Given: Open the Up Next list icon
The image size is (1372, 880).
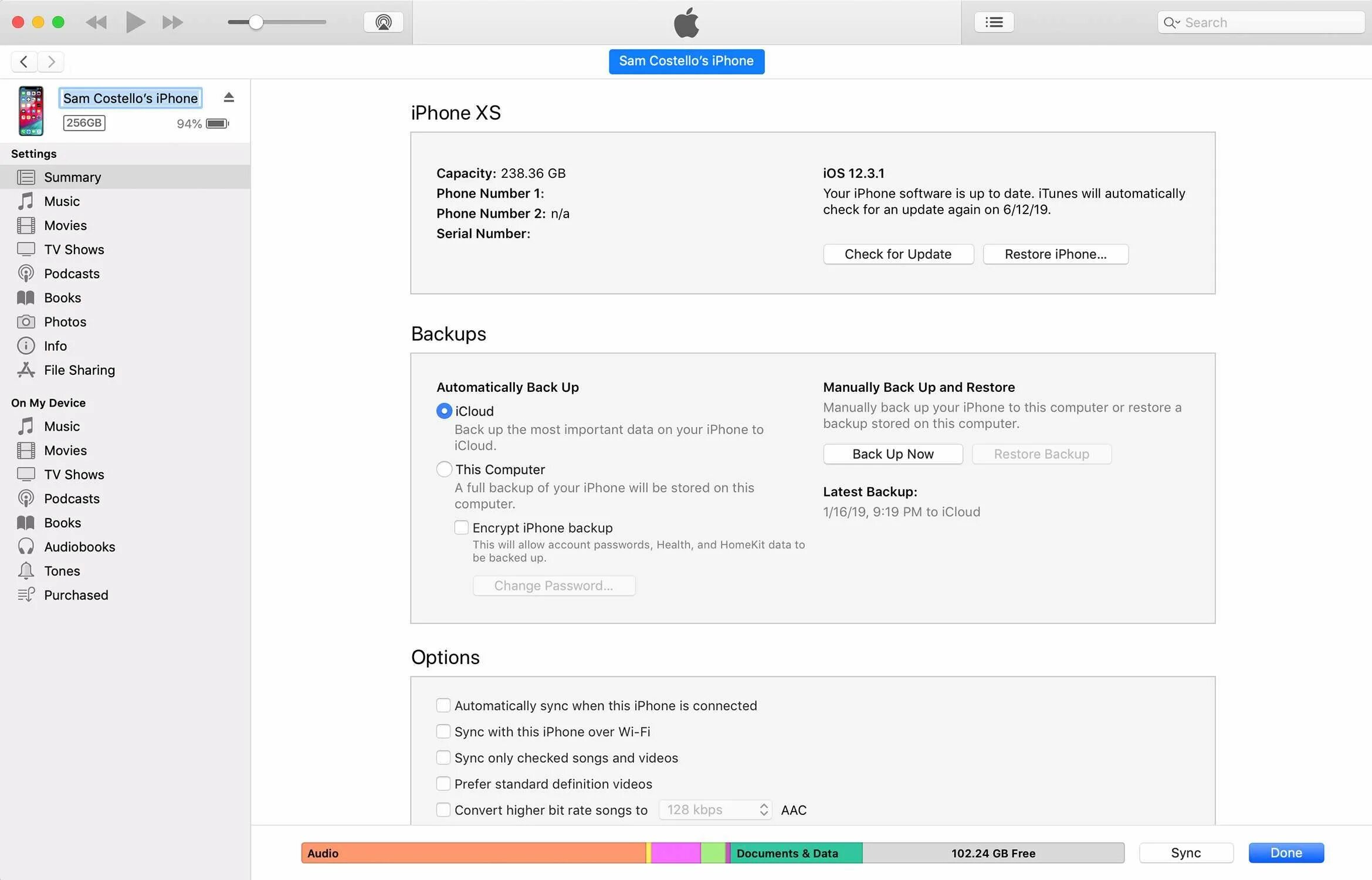Looking at the screenshot, I should tap(994, 22).
